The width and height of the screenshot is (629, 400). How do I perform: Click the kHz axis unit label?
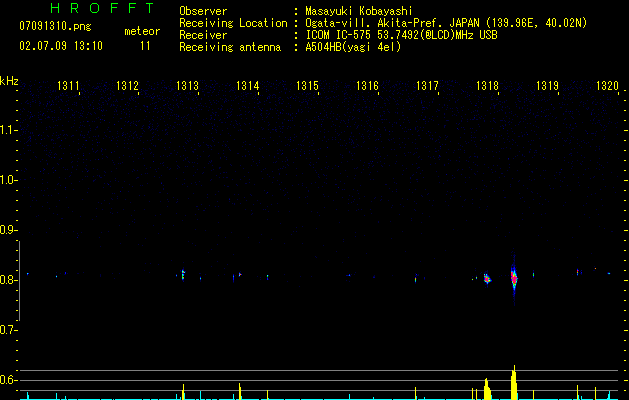9,81
